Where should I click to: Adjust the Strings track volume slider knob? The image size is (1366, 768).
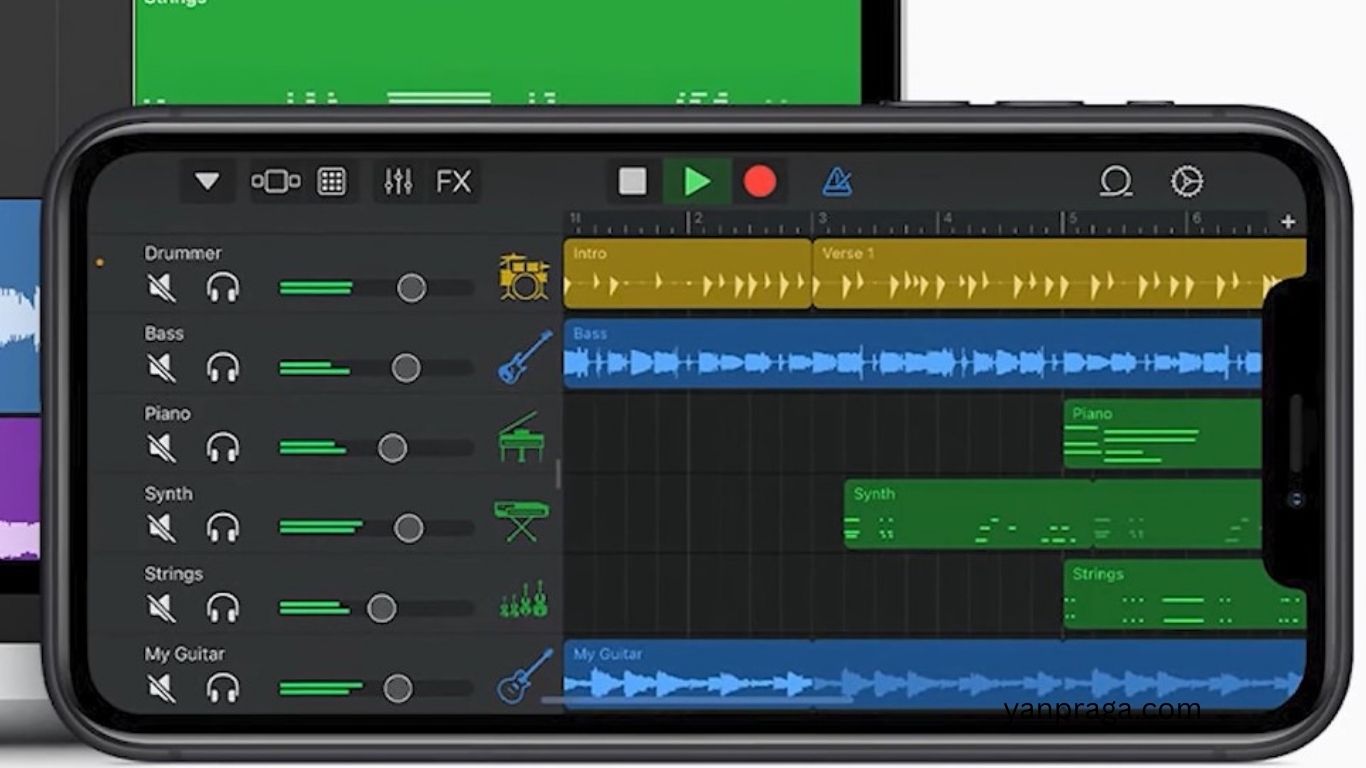click(381, 608)
